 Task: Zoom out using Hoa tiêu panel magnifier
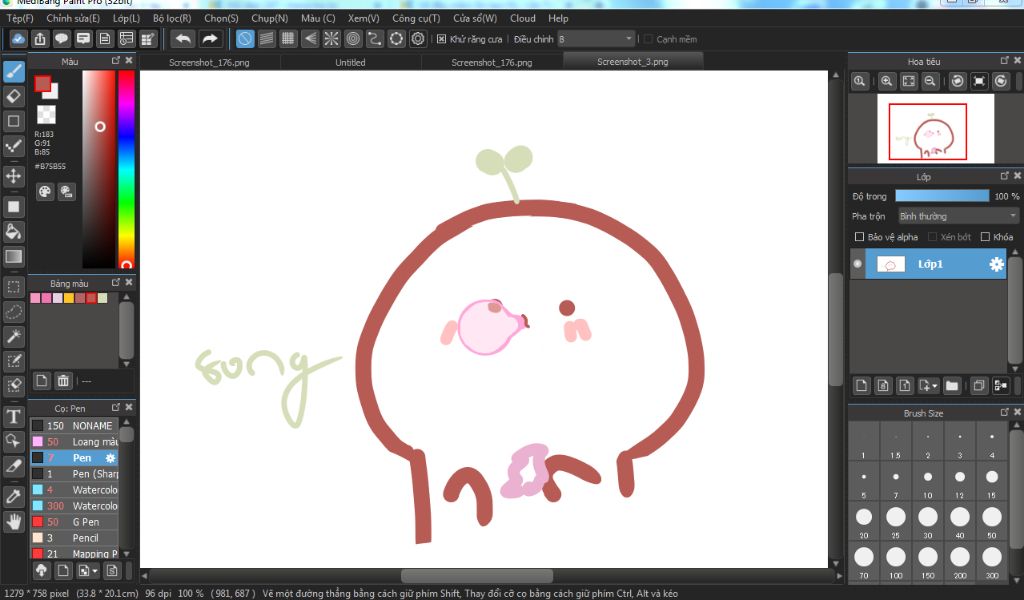pos(930,81)
